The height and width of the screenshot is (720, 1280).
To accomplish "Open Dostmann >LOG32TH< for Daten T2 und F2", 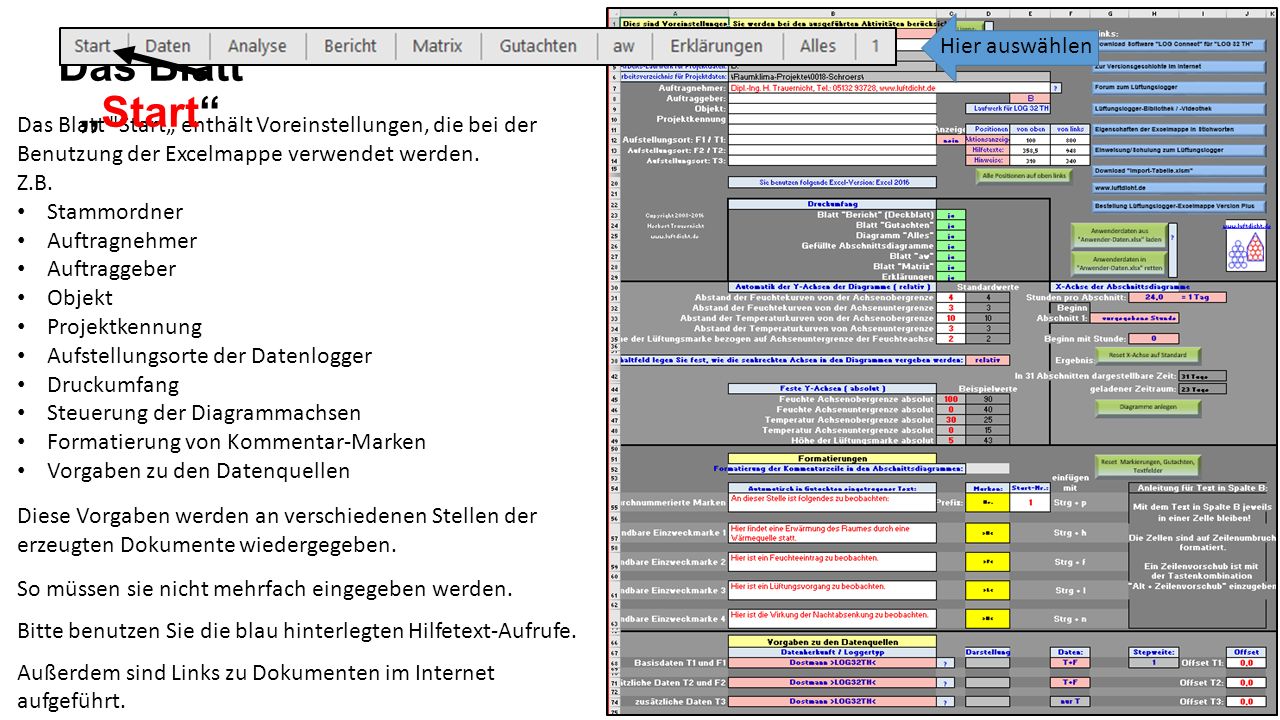I will coord(832,682).
